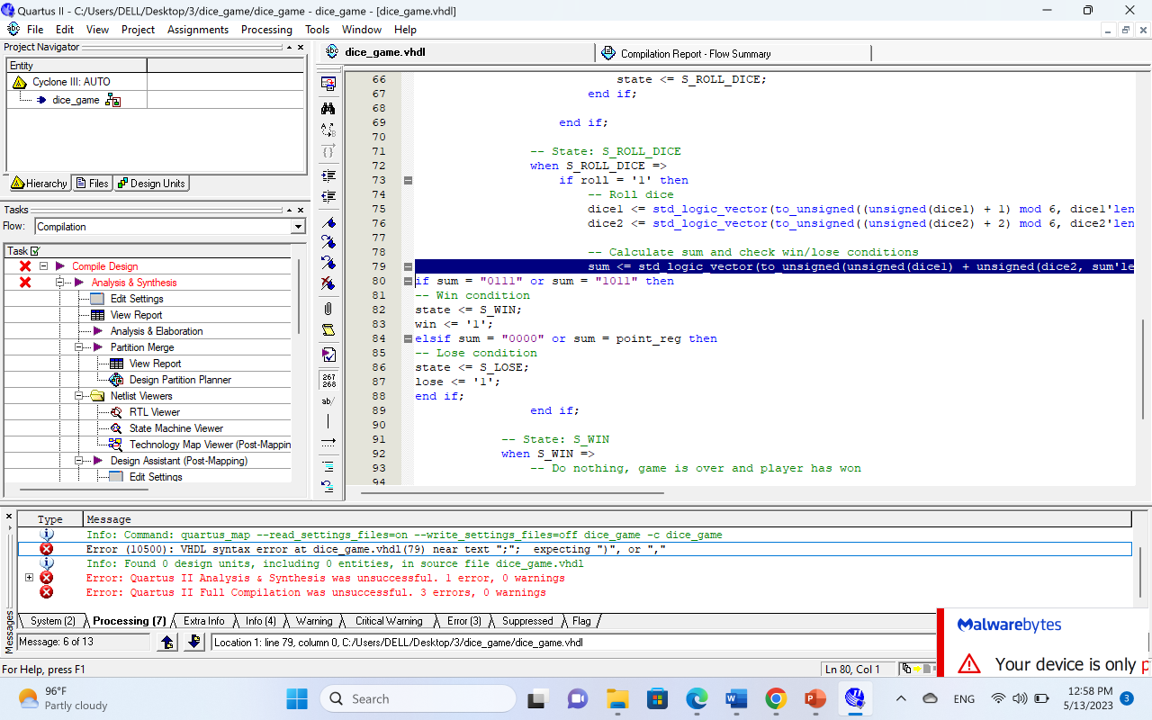Open Design Partition Planner task
Screen dimensions: 1152x720
tap(179, 380)
